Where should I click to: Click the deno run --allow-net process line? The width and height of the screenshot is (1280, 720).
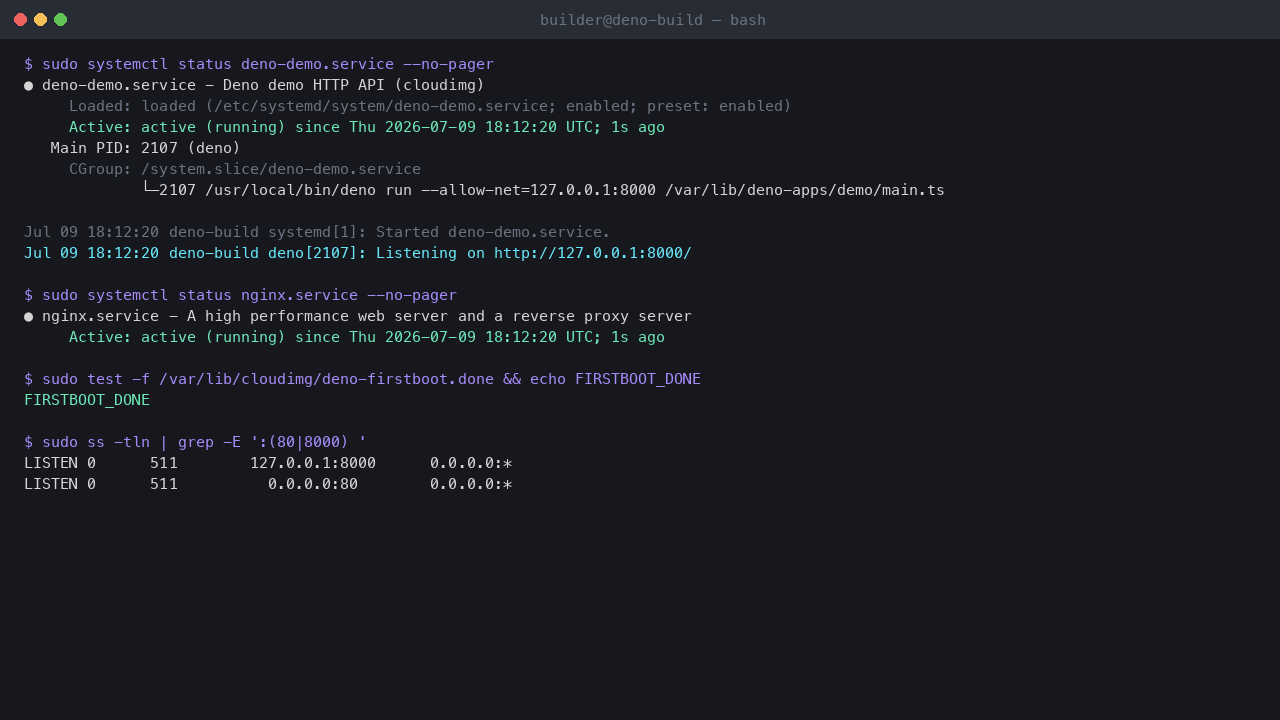point(543,190)
